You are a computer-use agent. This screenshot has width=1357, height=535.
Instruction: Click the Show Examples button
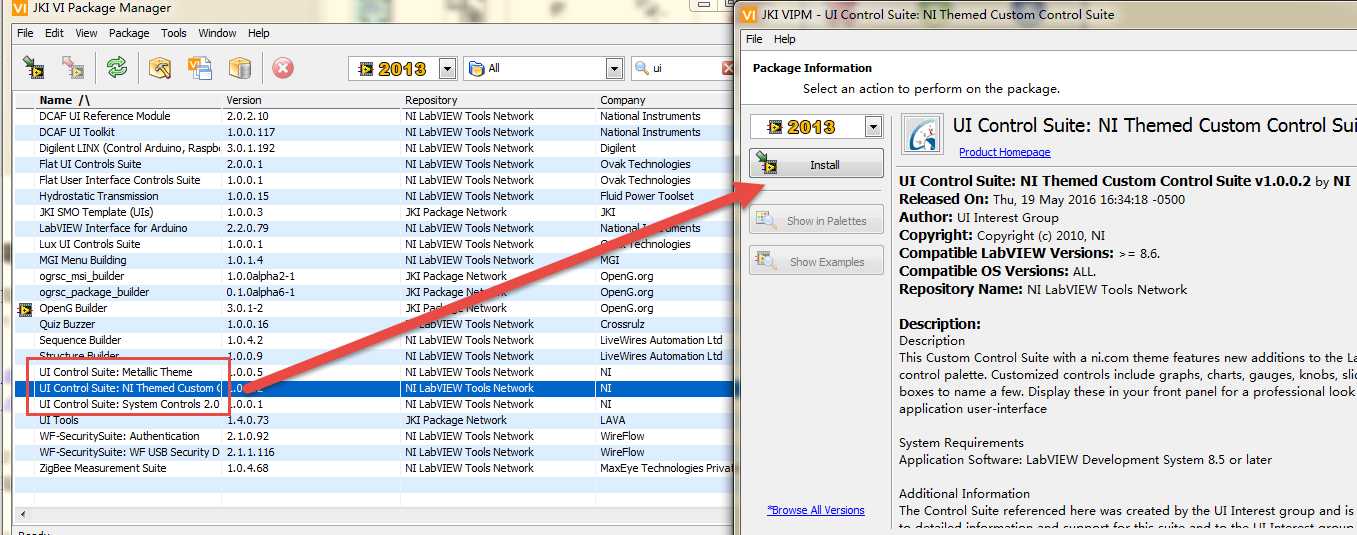pyautogui.click(x=816, y=262)
